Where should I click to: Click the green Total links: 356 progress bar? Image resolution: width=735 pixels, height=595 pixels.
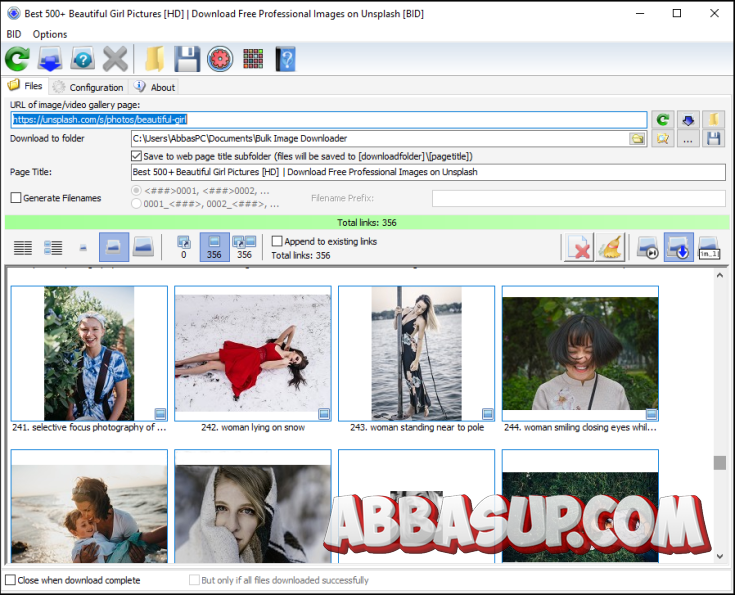click(367, 223)
